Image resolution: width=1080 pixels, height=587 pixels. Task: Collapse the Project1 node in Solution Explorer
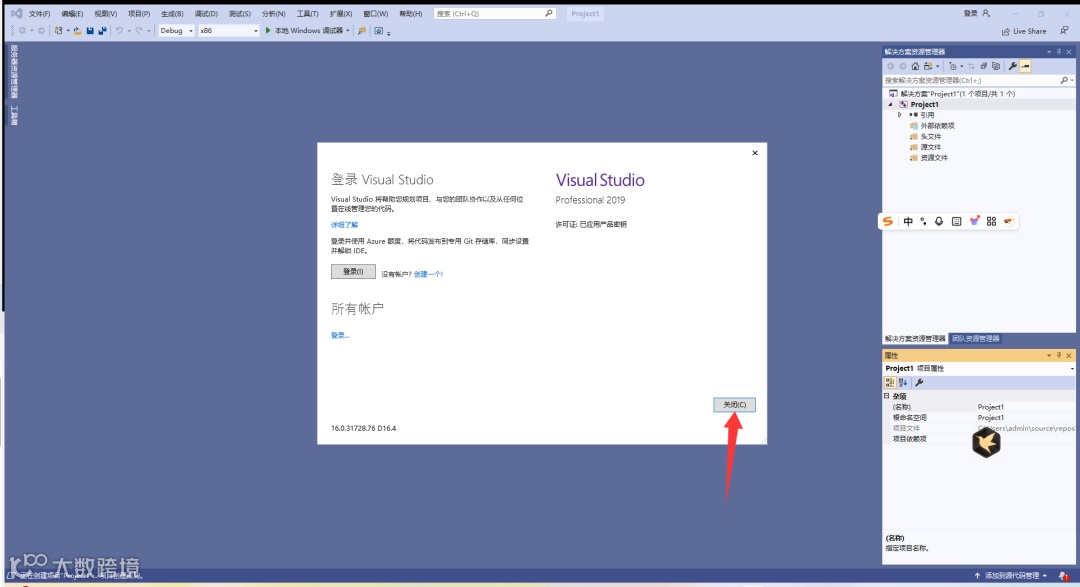coord(890,105)
